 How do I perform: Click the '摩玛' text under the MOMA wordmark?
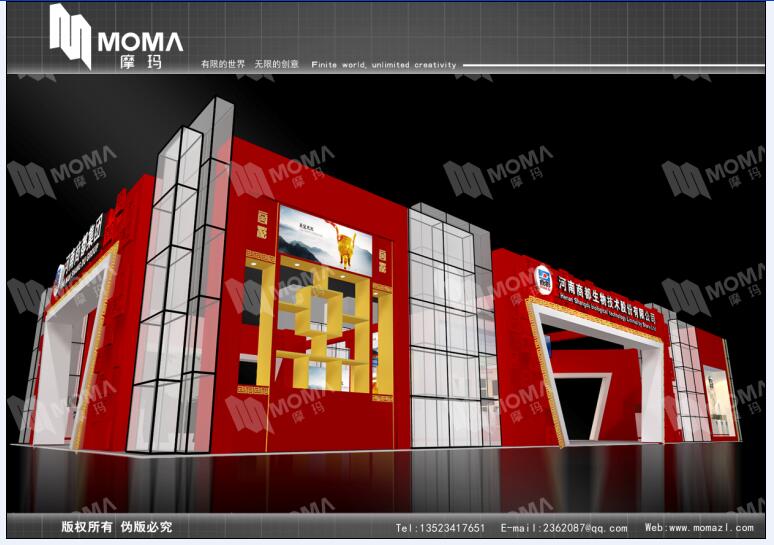tap(141, 62)
